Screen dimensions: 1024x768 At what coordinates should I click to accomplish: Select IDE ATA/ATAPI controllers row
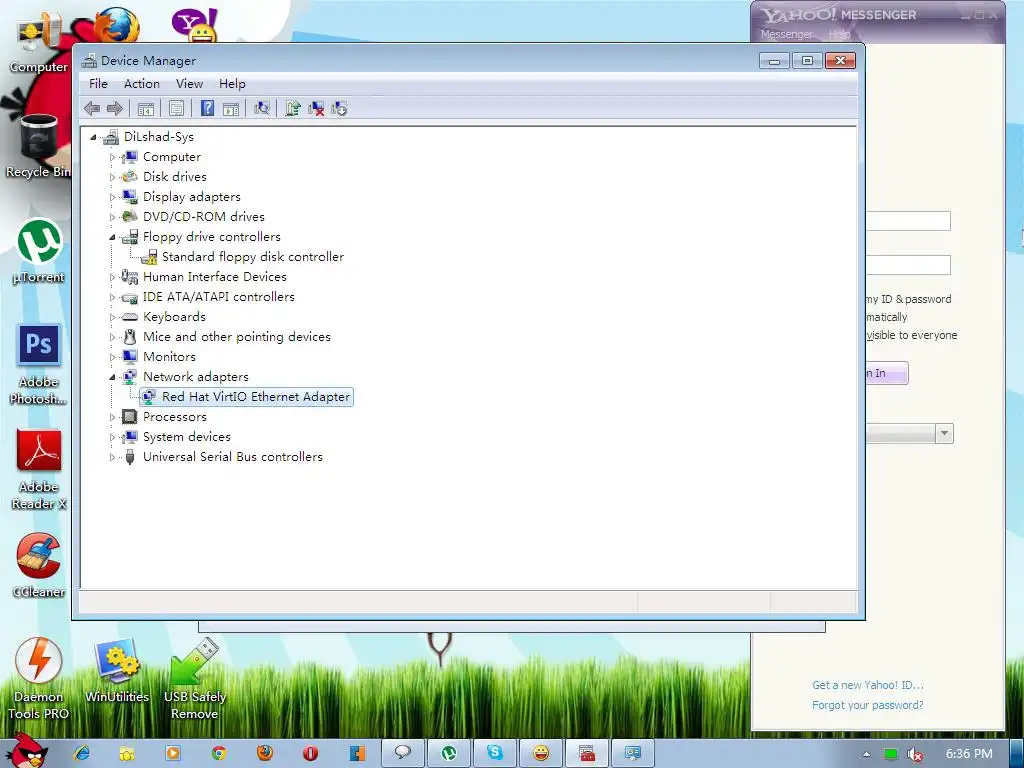(x=219, y=297)
